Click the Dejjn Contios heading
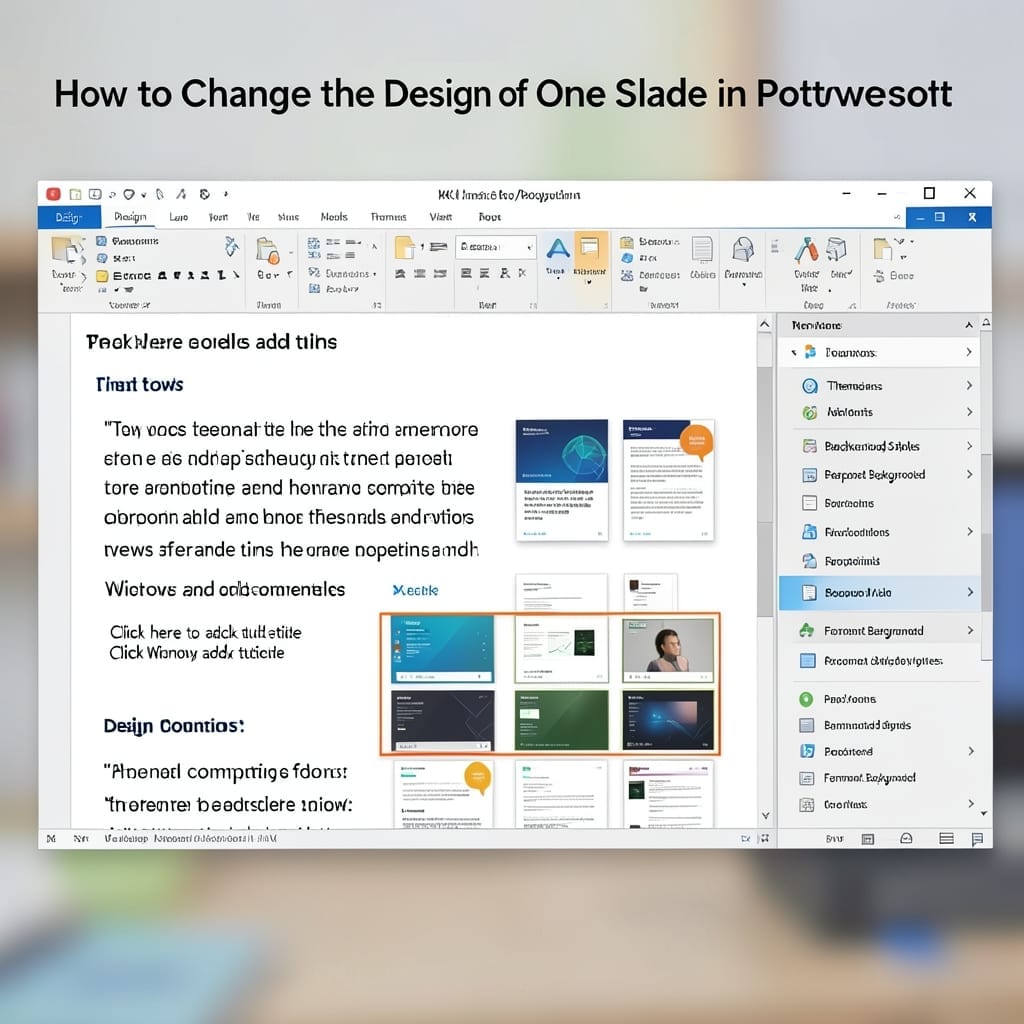 (x=174, y=726)
